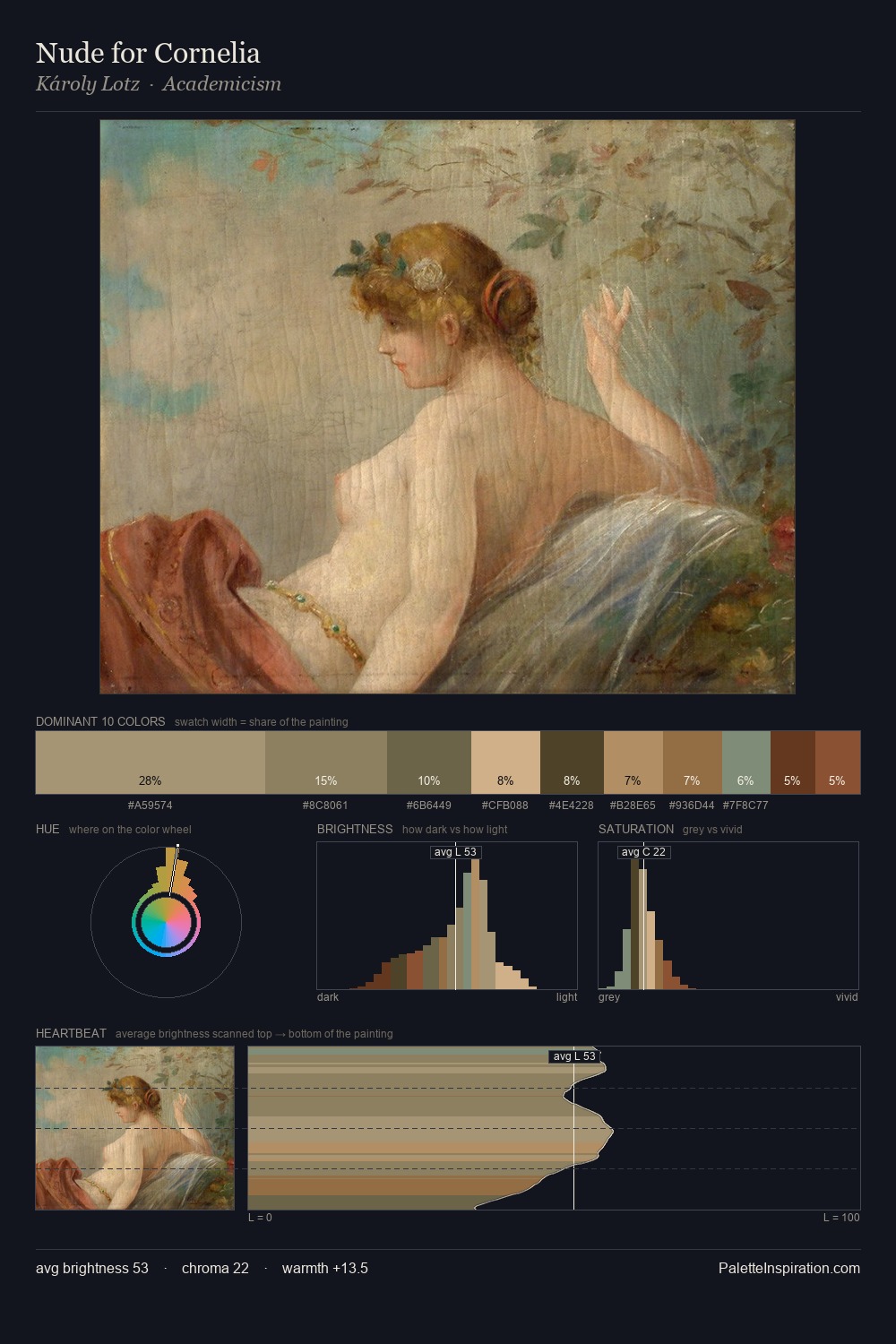Click the 'HEARTBEAT' section heading

pyautogui.click(x=71, y=1033)
